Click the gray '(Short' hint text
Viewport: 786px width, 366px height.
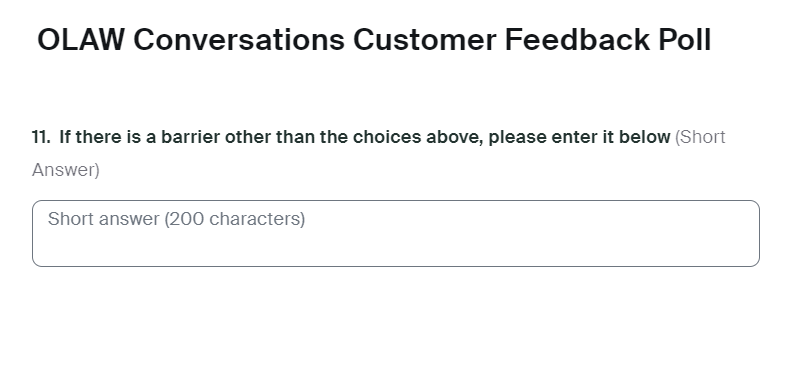point(700,137)
